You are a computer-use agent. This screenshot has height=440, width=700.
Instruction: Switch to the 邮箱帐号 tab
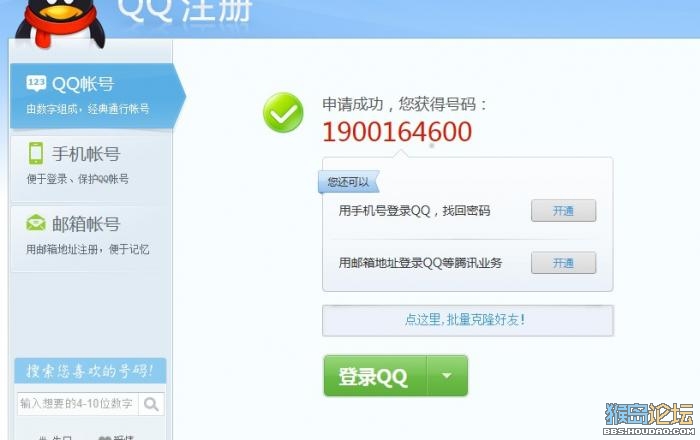(91, 237)
